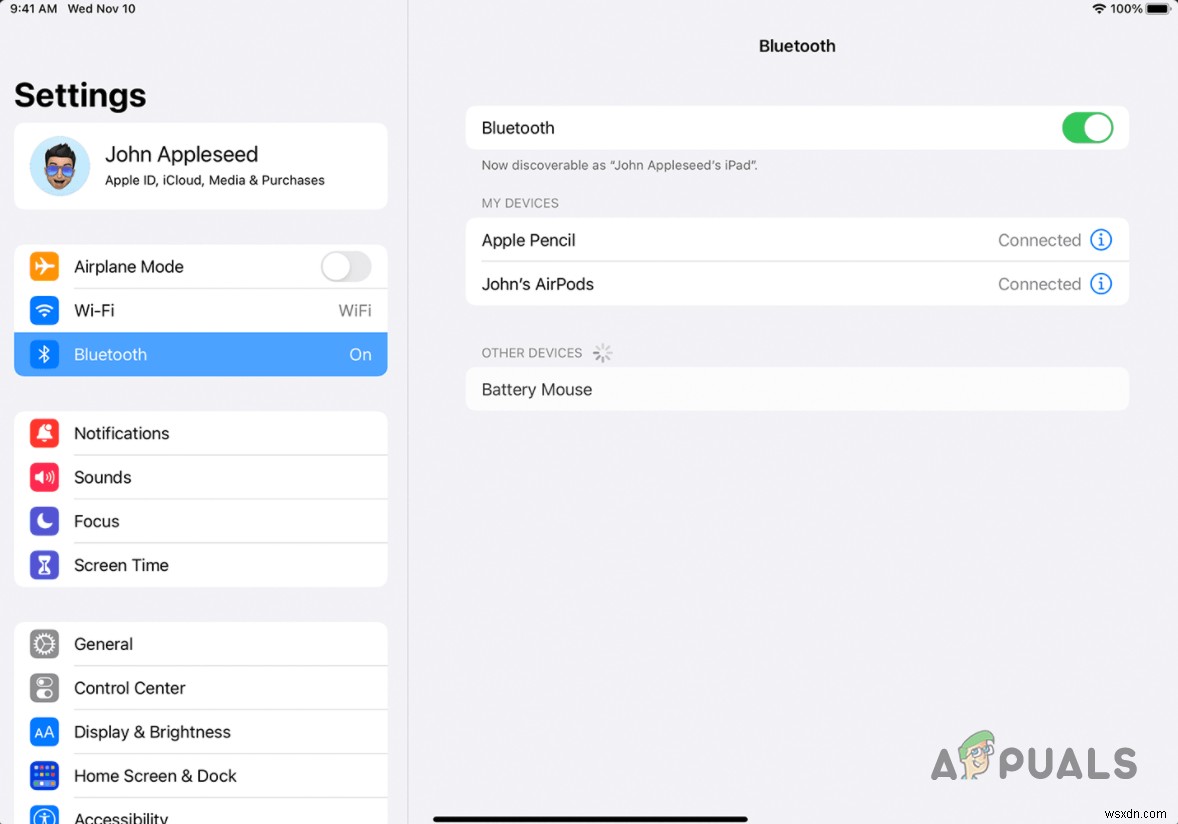Open John Appleseed's Apple ID settings

click(200, 166)
